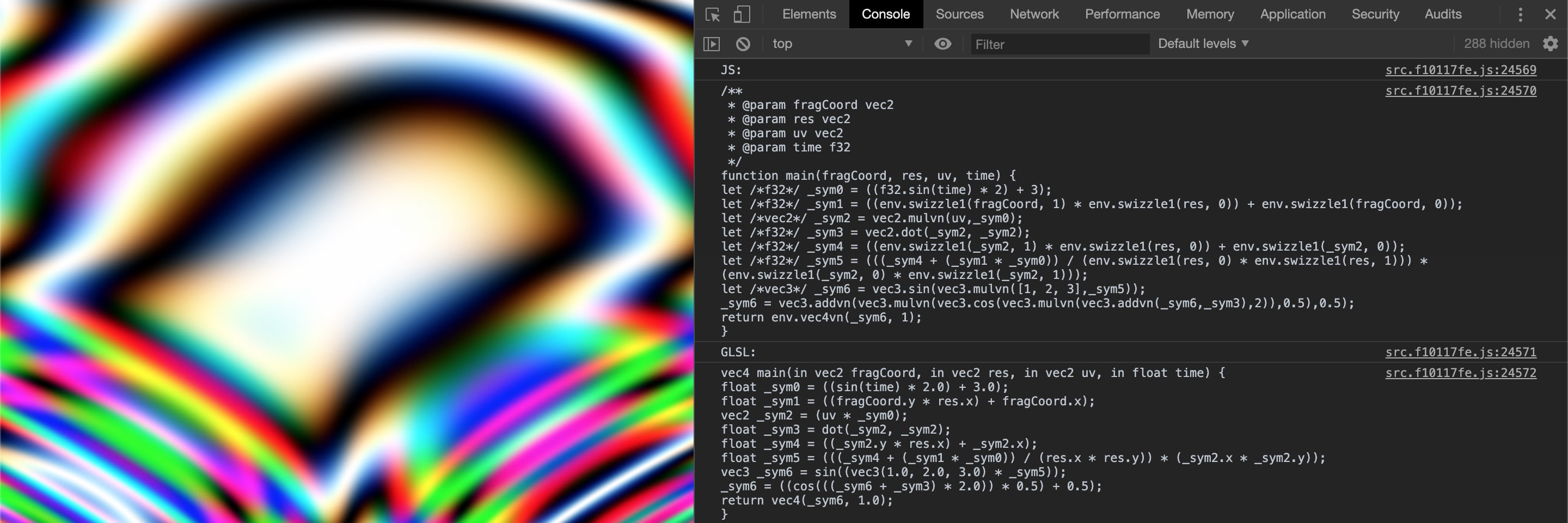Switch to the Network tab

1034,14
